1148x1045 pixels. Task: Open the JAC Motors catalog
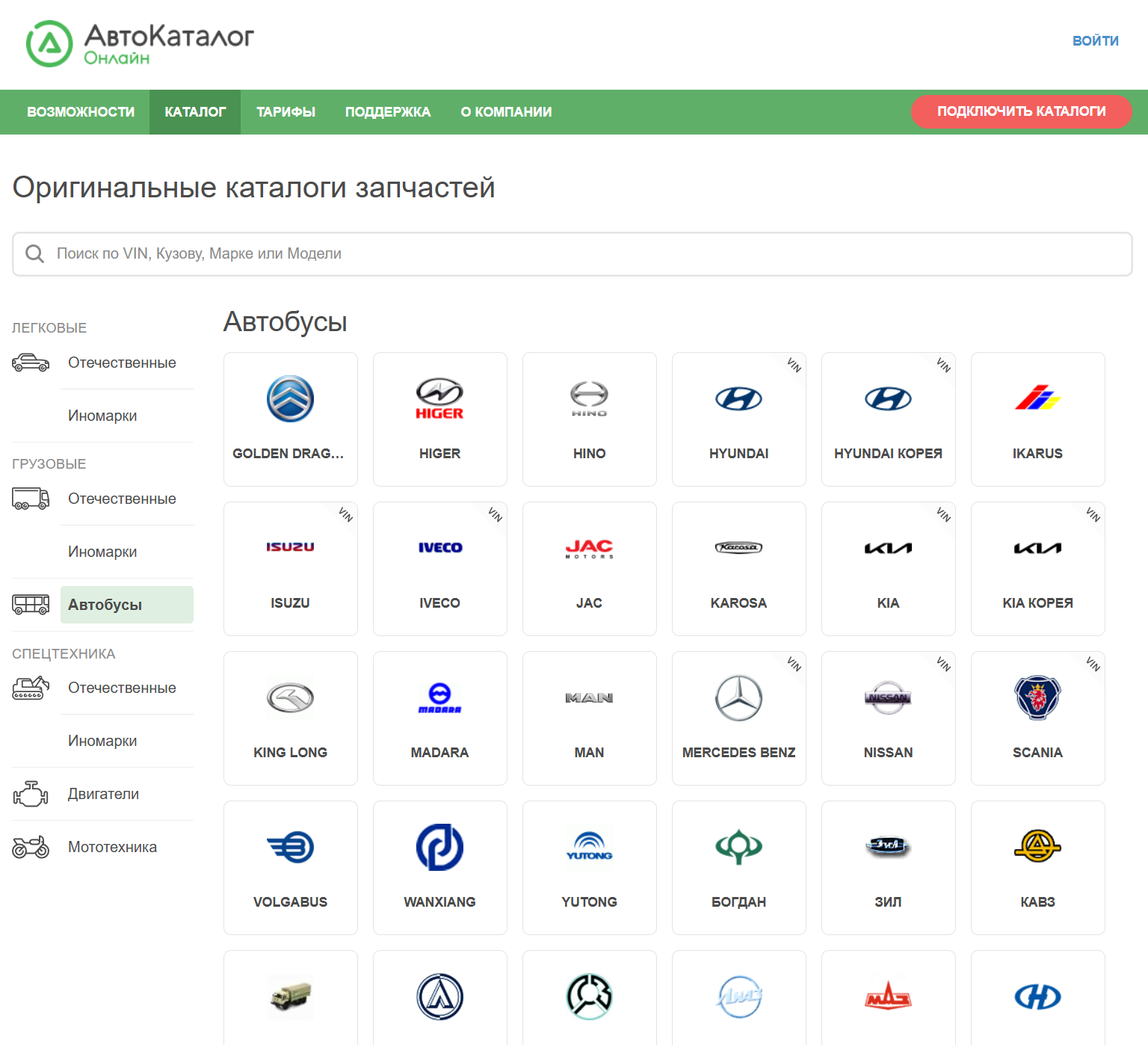tap(590, 569)
